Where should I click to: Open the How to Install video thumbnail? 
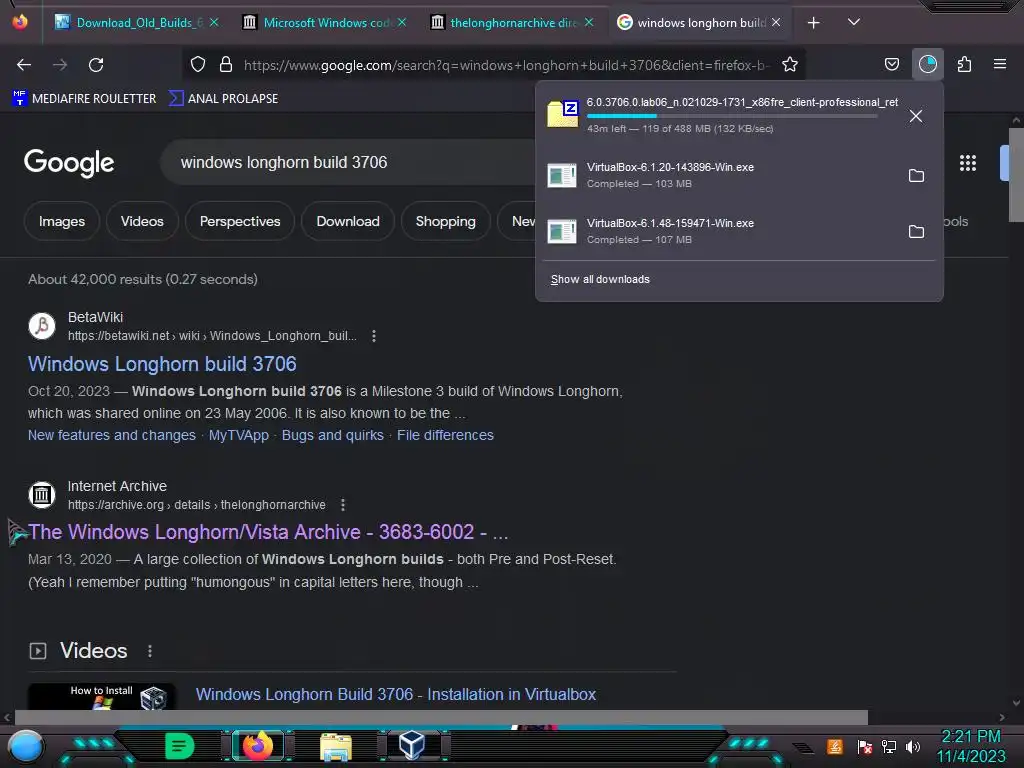pos(101,696)
